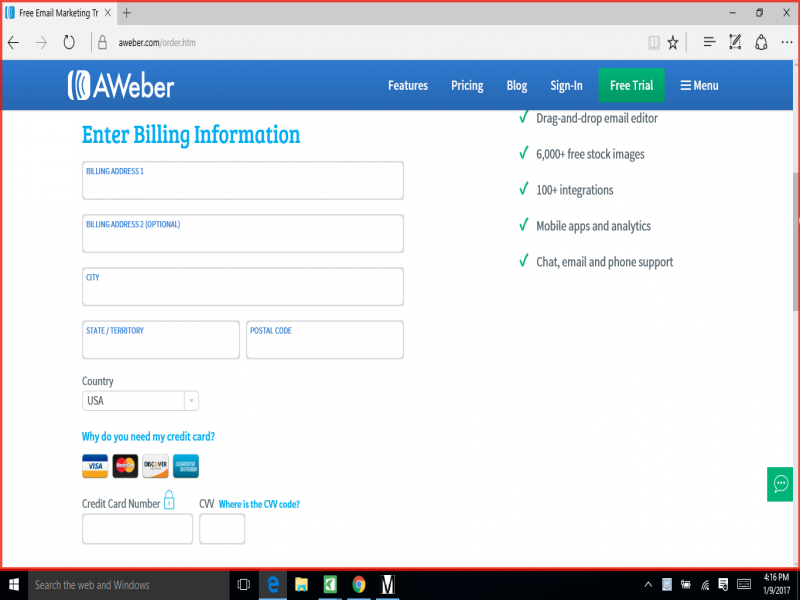
Task: Open Task View on the taskbar
Action: pos(244,585)
